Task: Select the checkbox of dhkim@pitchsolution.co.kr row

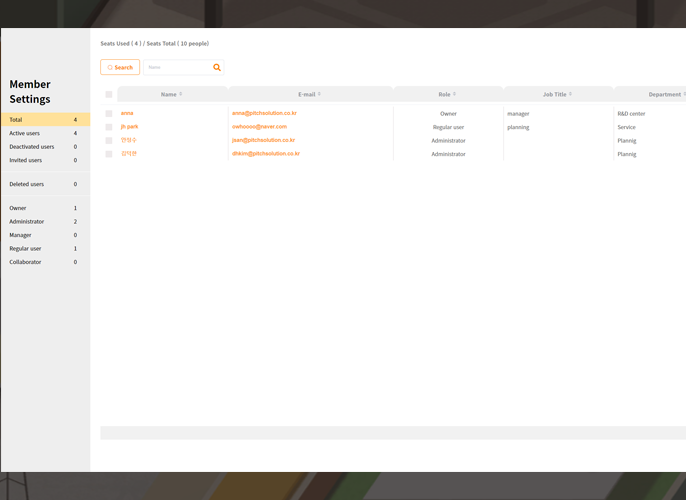Action: click(x=109, y=154)
